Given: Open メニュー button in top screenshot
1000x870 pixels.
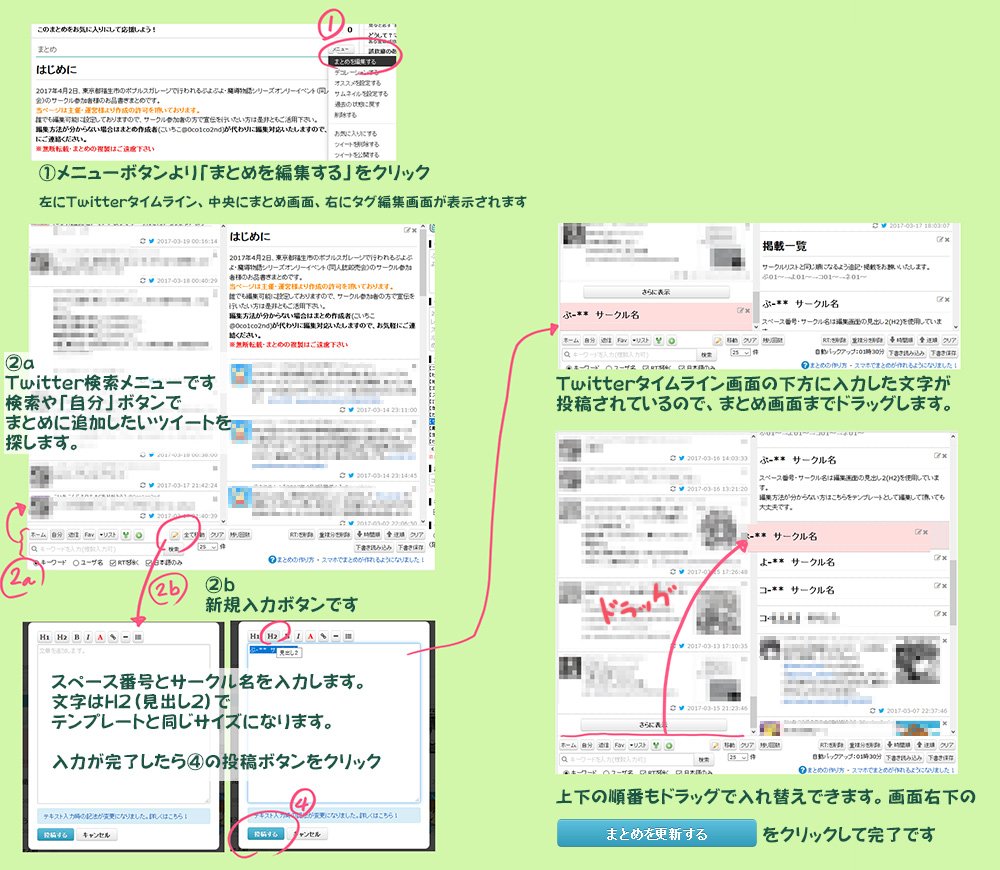Looking at the screenshot, I should point(341,49).
